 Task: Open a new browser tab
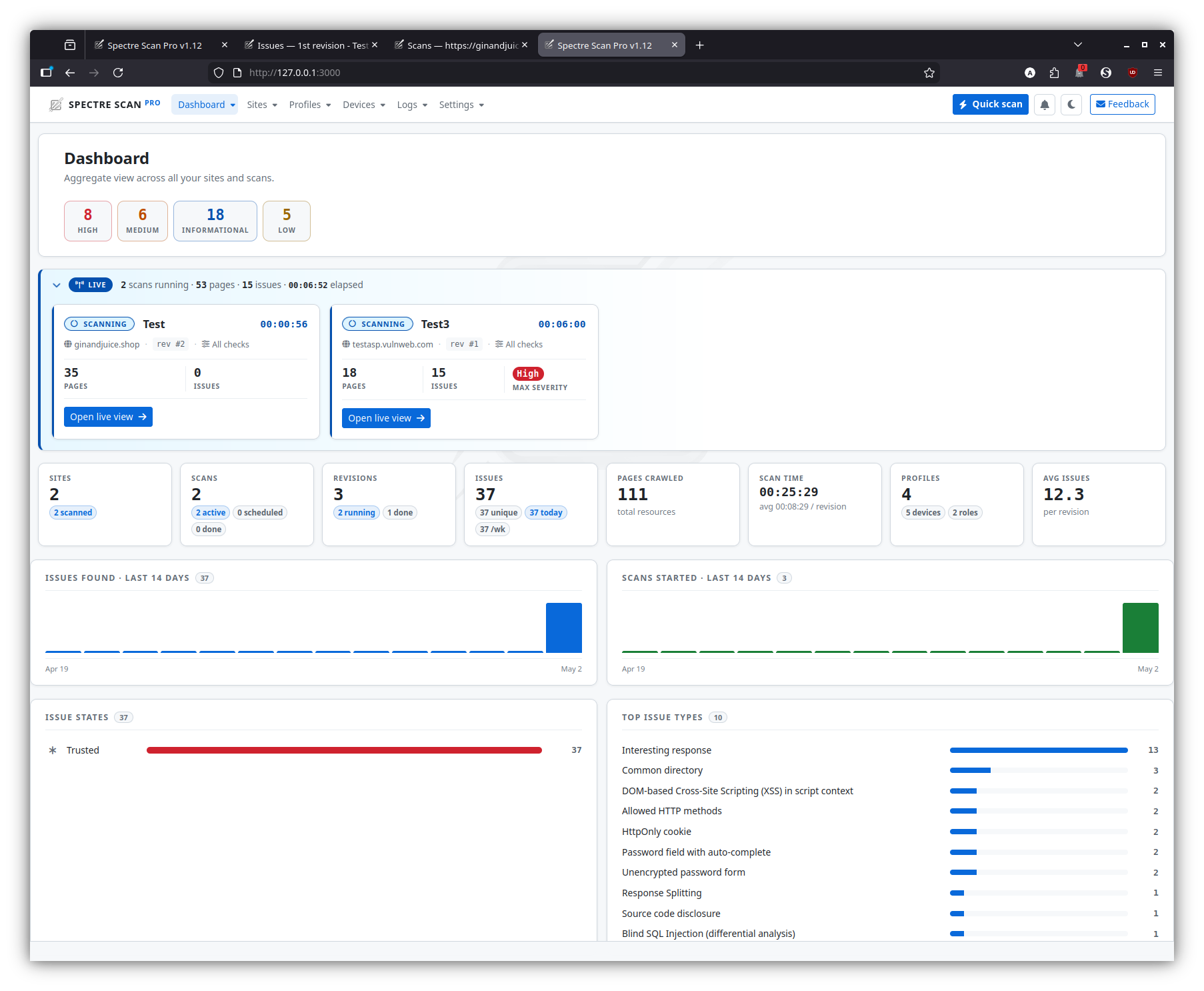coord(699,45)
